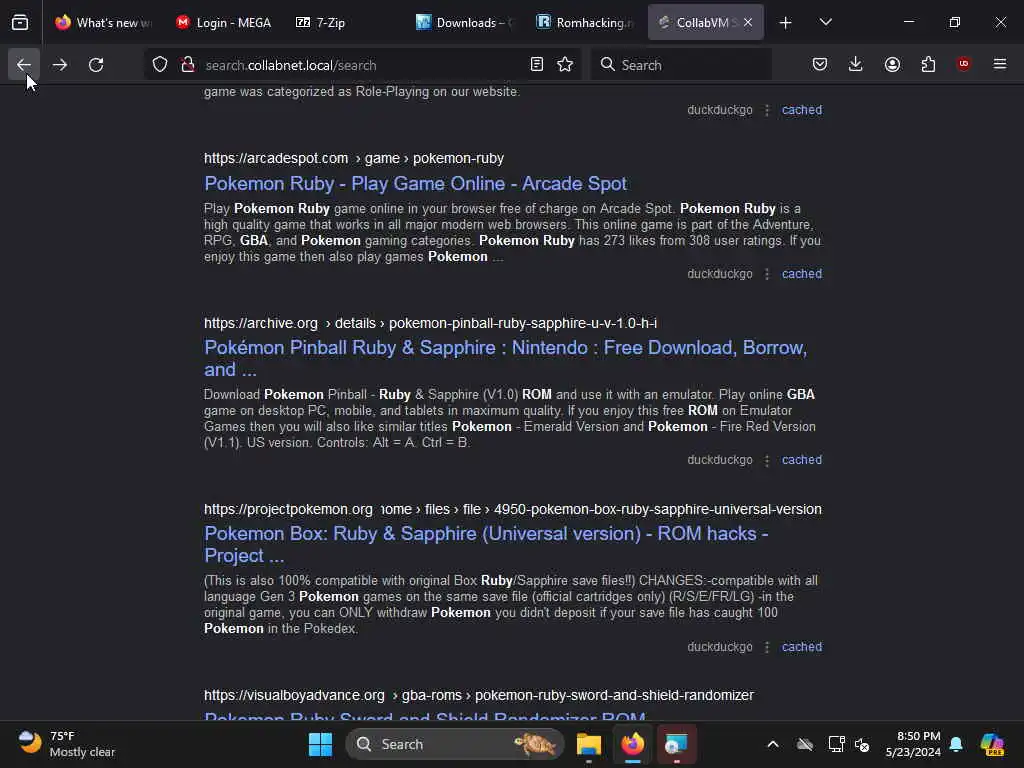Click the Firefox taskbar icon
The image size is (1024, 768).
click(632, 744)
